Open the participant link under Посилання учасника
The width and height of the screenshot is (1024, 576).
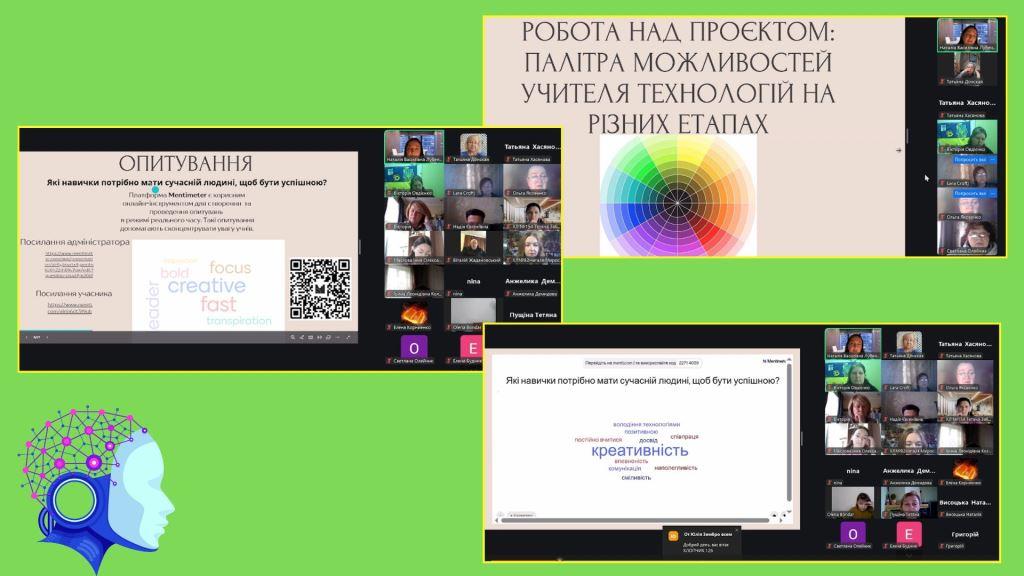[70, 308]
